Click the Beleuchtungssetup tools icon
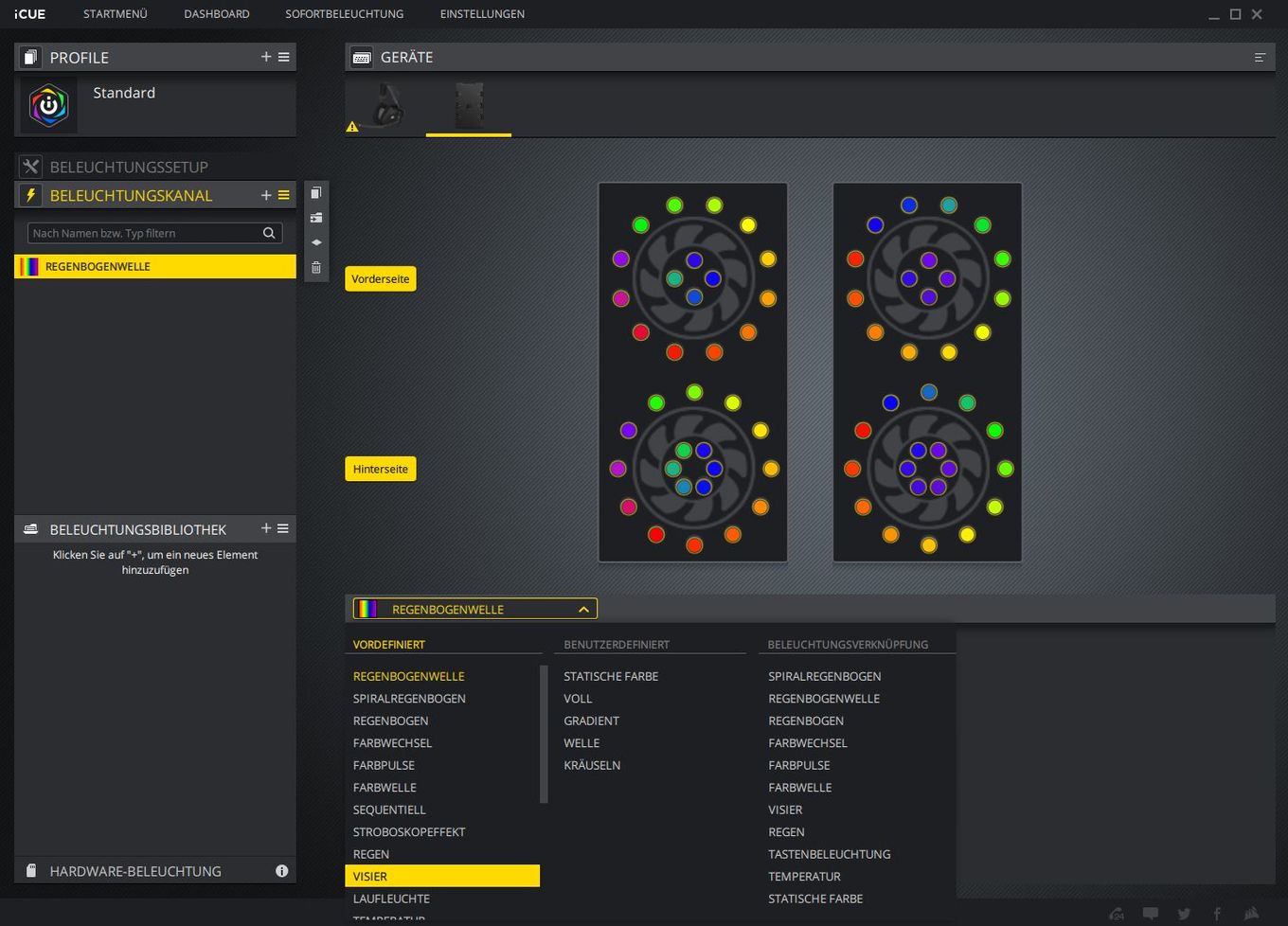1288x926 pixels. coord(30,167)
